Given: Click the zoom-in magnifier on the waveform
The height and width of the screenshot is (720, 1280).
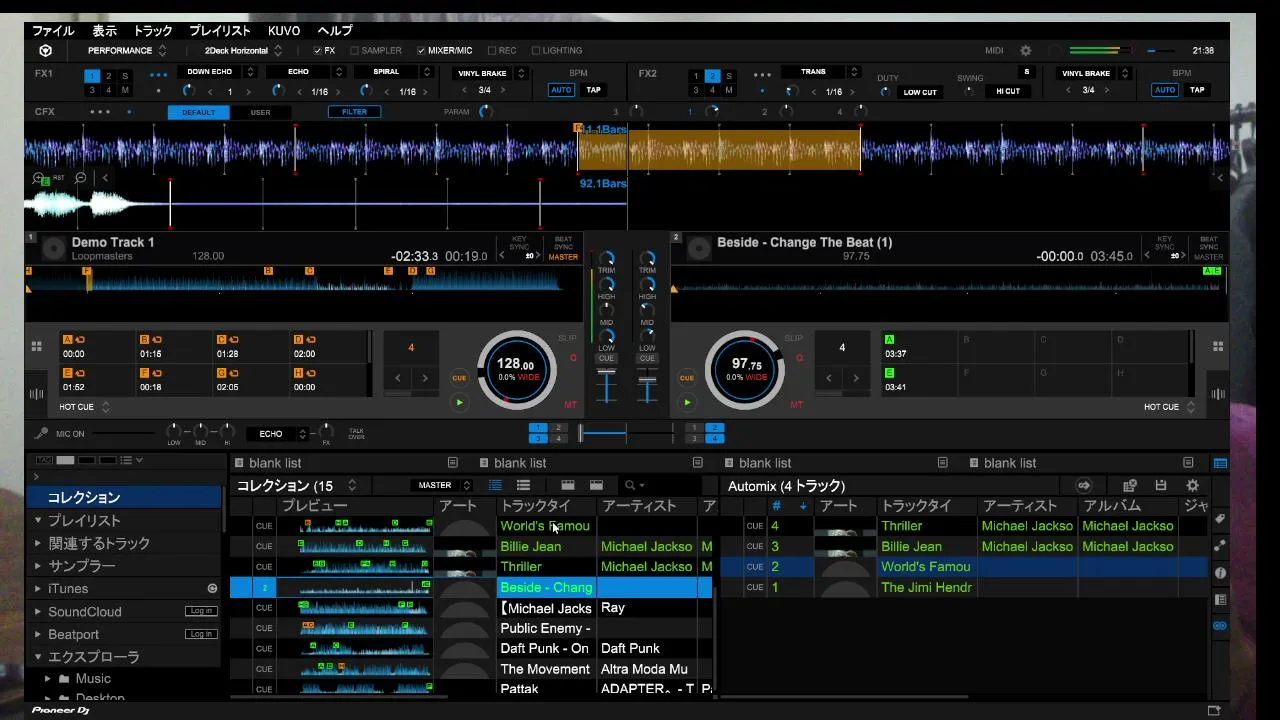Looking at the screenshot, I should pyautogui.click(x=39, y=178).
